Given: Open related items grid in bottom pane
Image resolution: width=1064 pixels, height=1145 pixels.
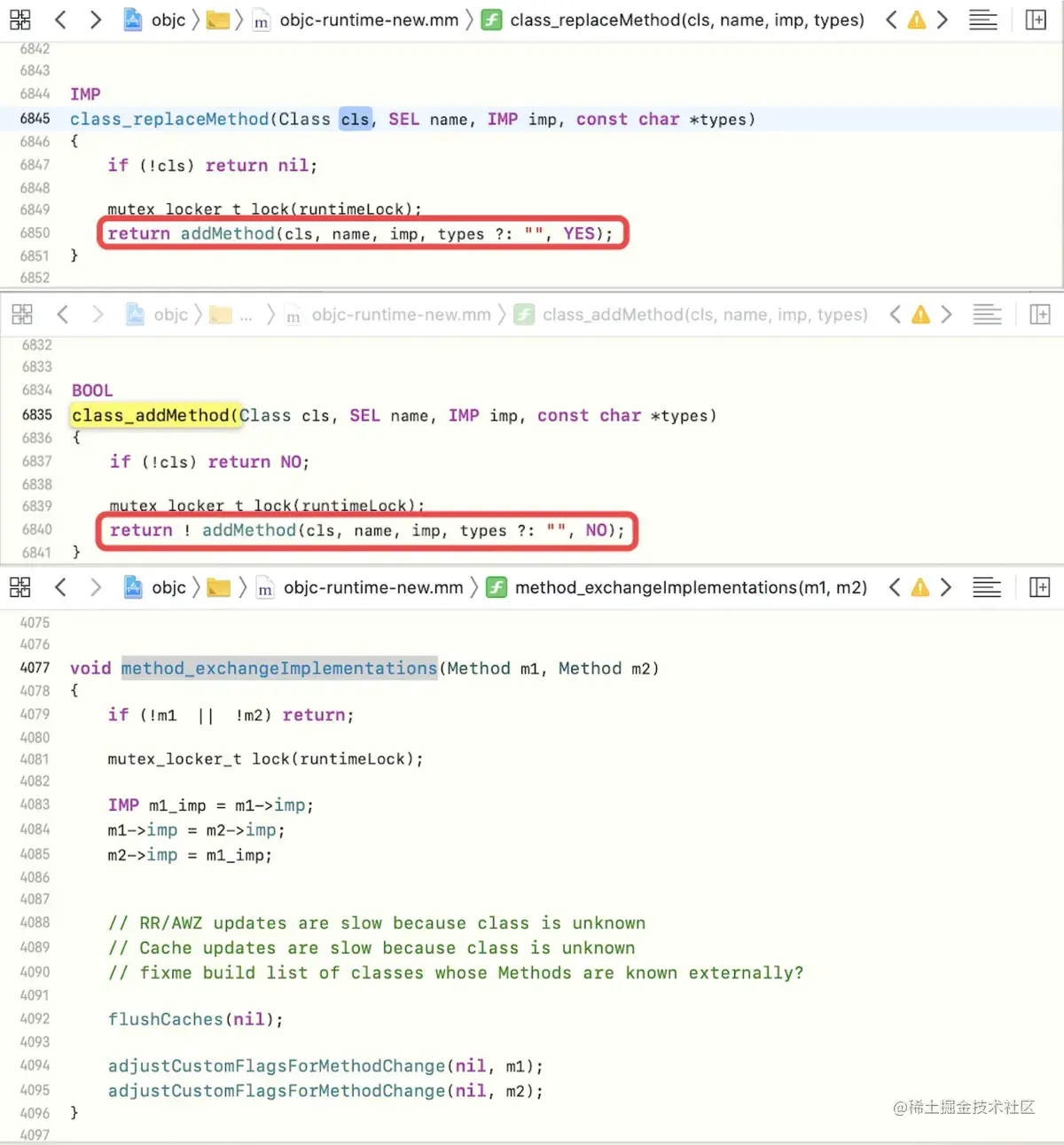Looking at the screenshot, I should 20,587.
